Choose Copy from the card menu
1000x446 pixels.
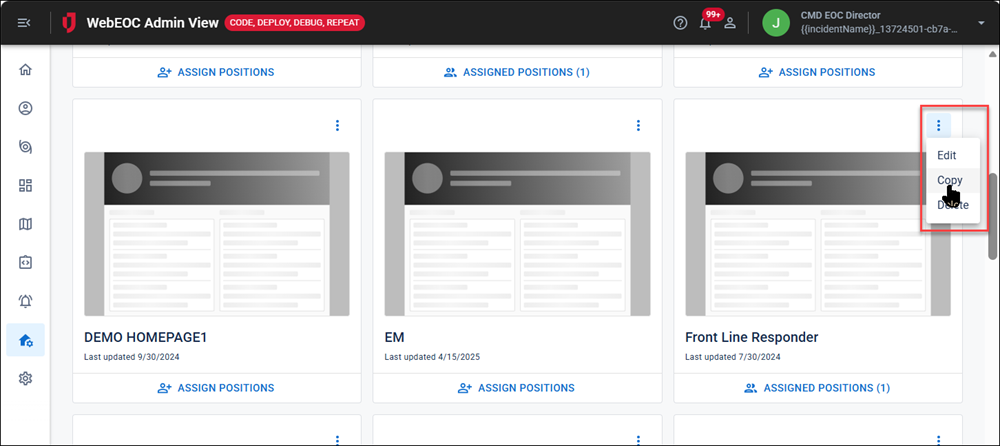953,180
